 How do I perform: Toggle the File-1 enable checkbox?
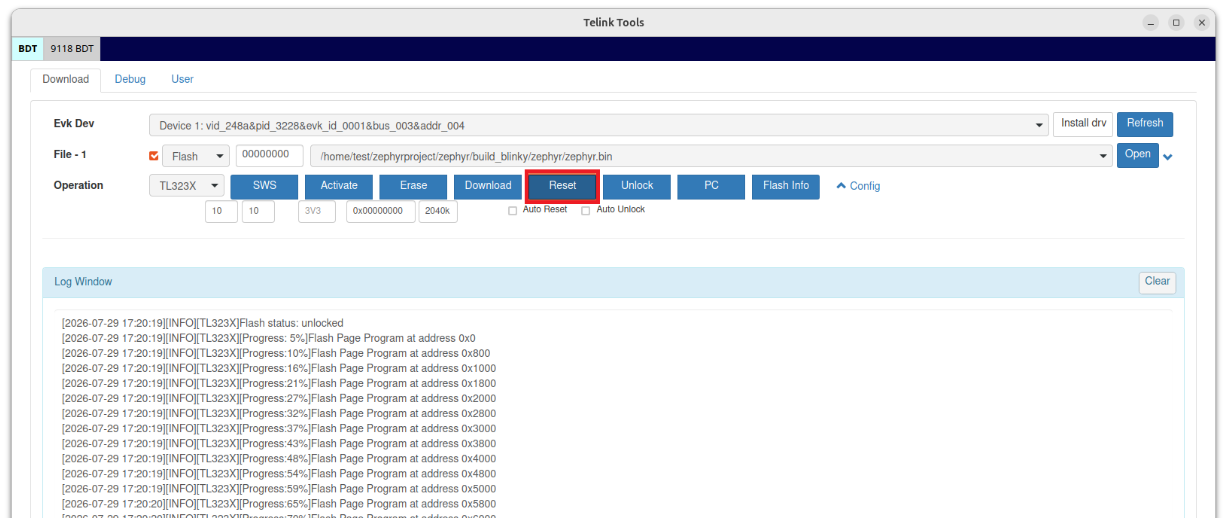click(154, 156)
